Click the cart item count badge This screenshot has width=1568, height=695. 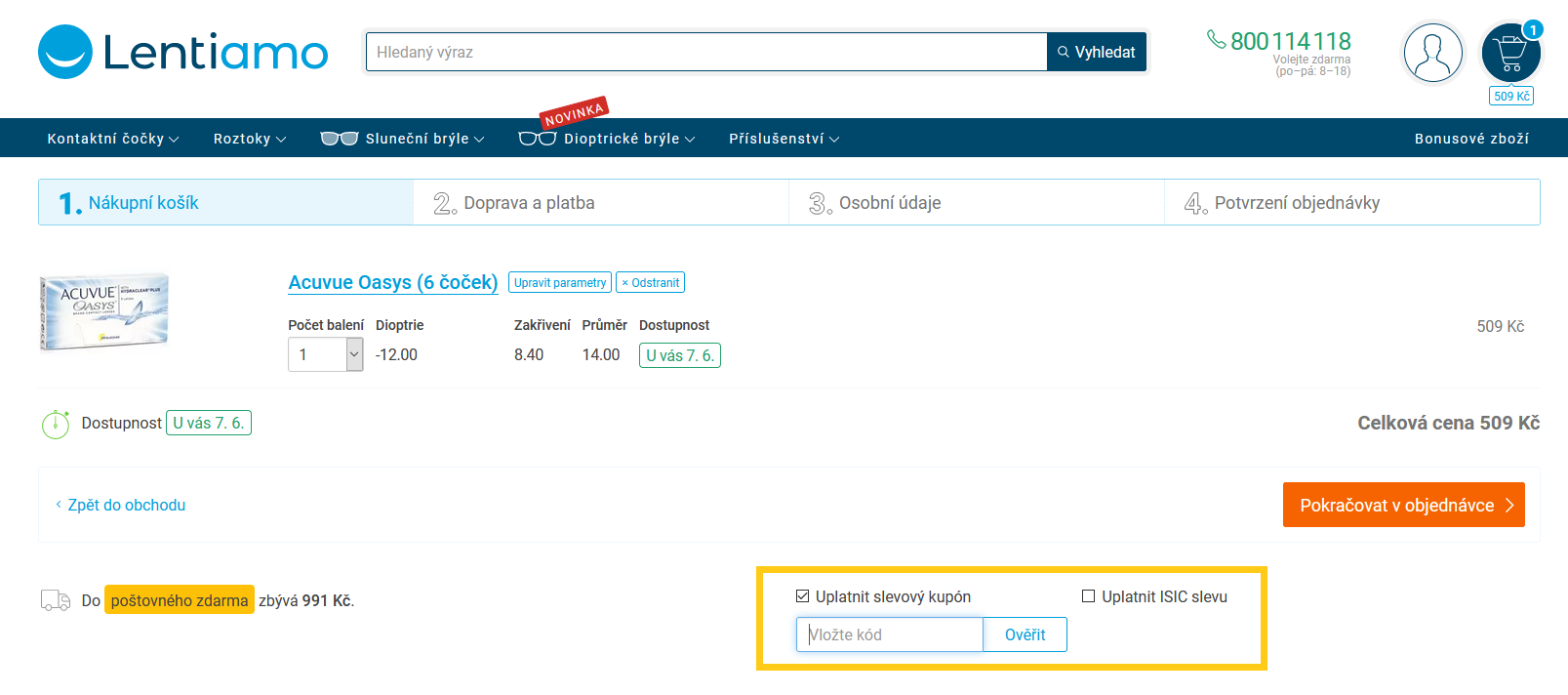(1533, 30)
